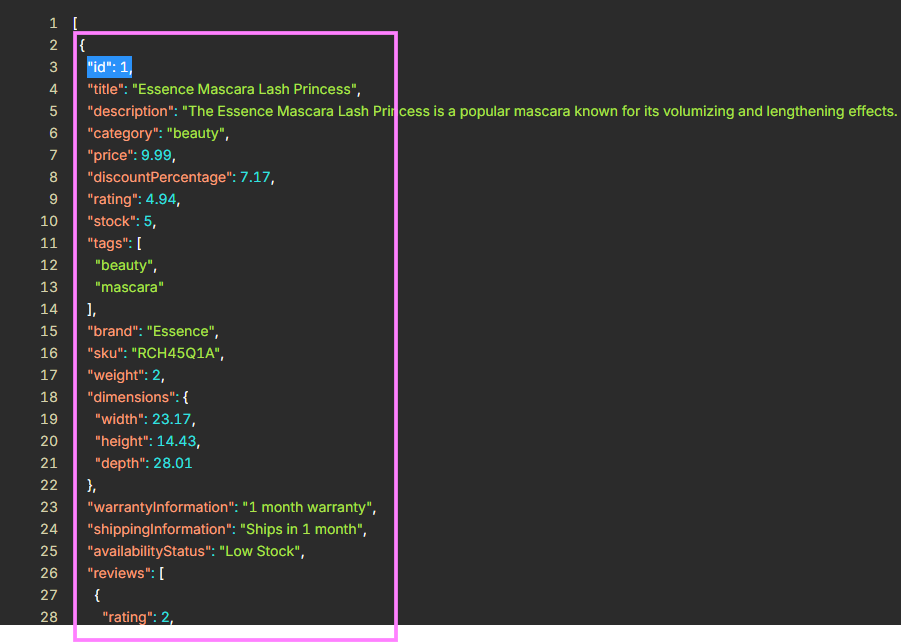Click the discountPercentage value 7.17
Viewport: 901px width, 642px height.
(255, 177)
